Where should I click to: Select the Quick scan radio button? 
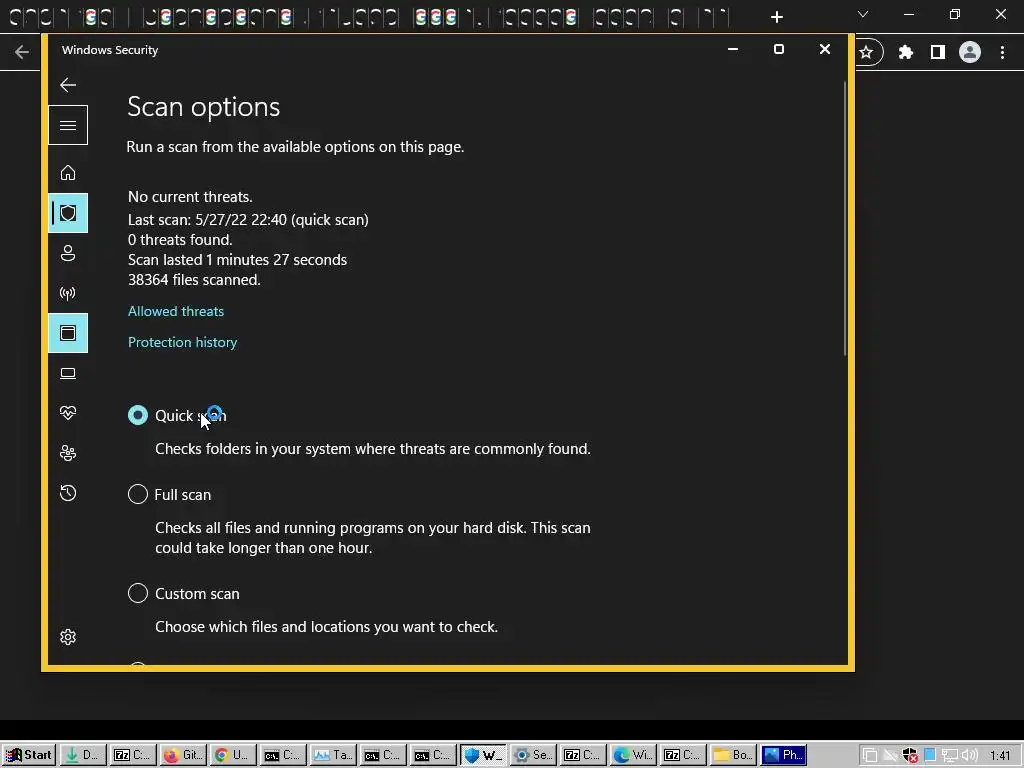pos(138,415)
